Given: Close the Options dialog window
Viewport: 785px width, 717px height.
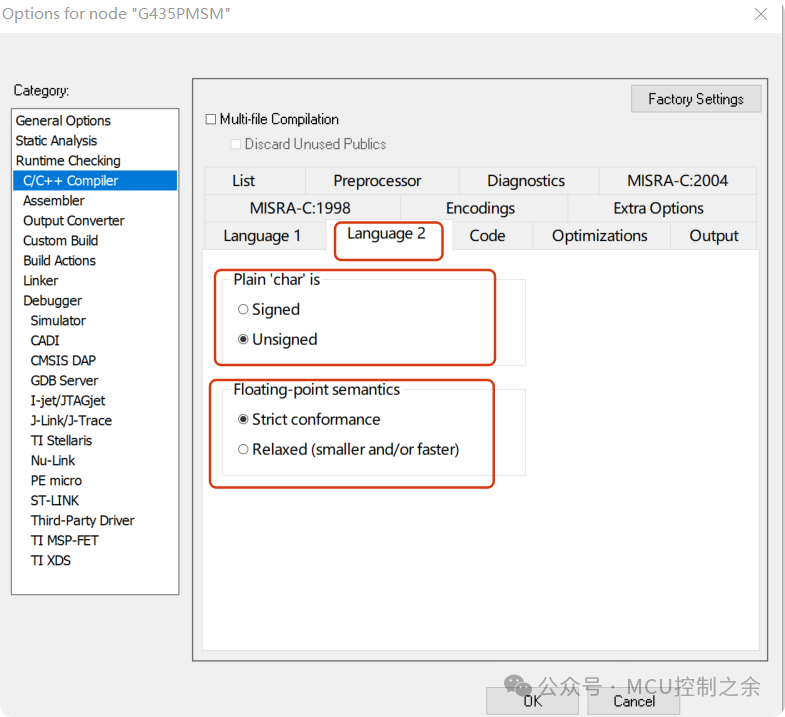Looking at the screenshot, I should coord(761,14).
